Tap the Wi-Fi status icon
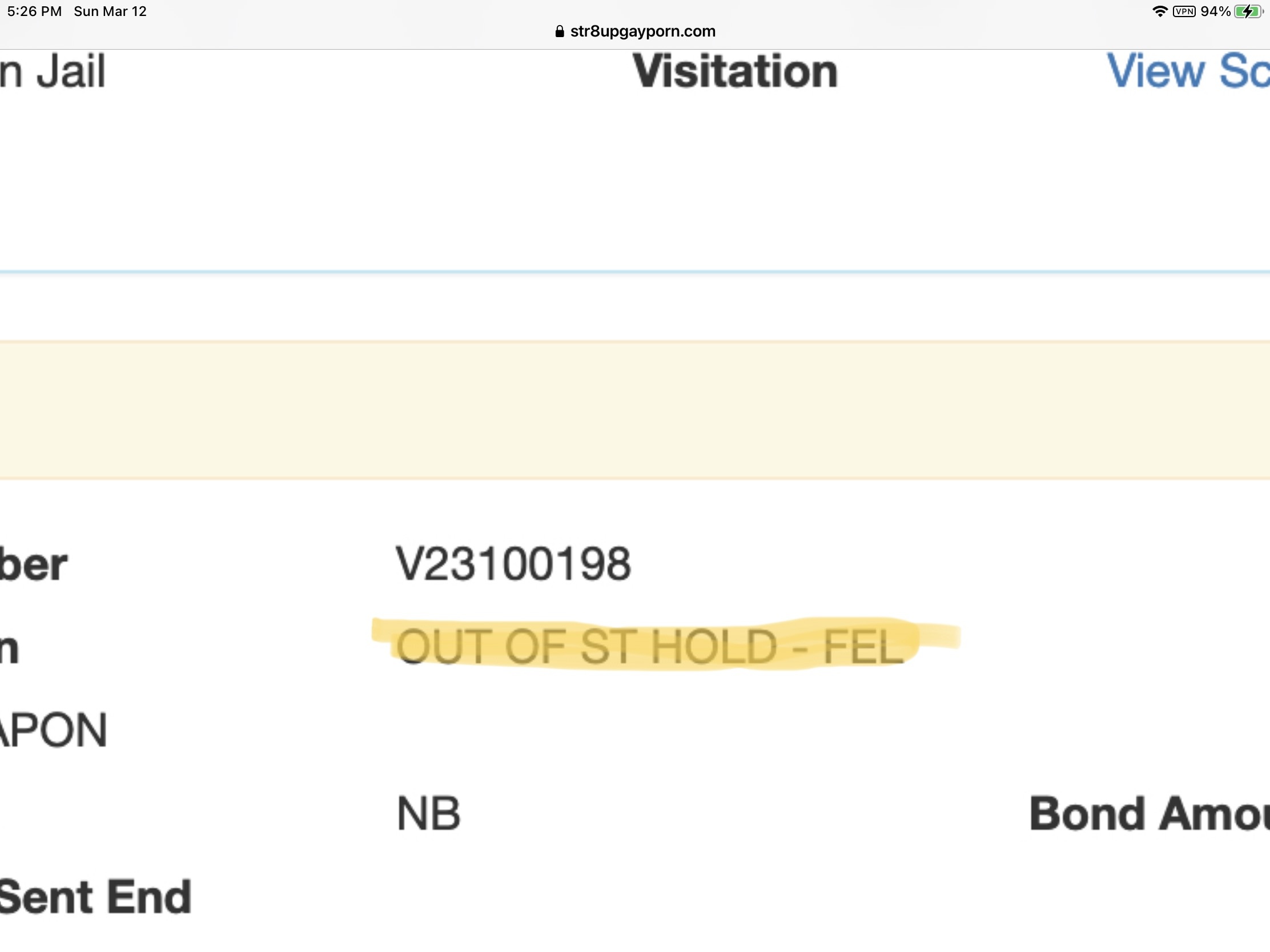This screenshot has width=1270, height=952. (x=1160, y=11)
